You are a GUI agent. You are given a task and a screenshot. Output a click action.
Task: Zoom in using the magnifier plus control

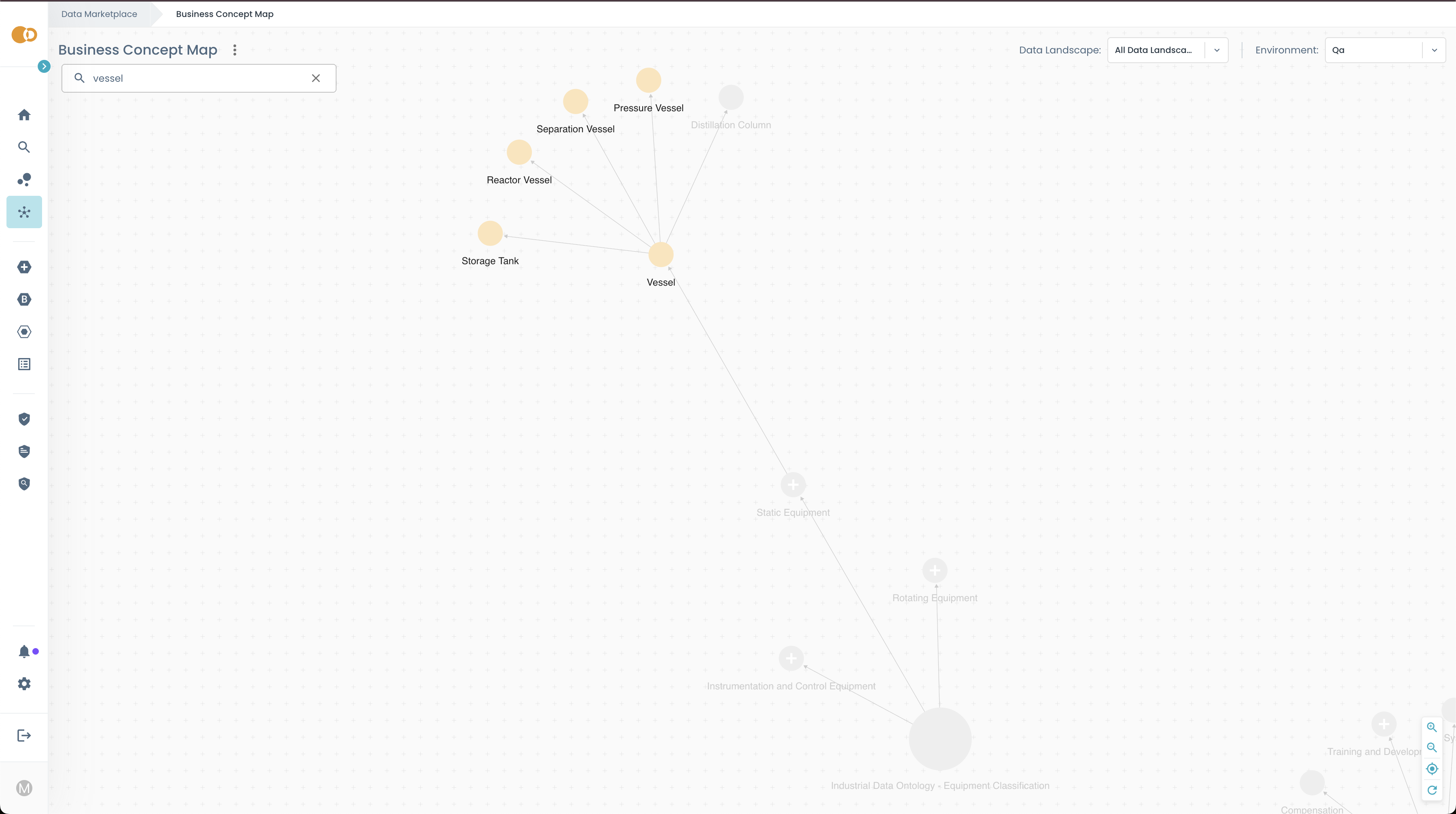pyautogui.click(x=1432, y=727)
